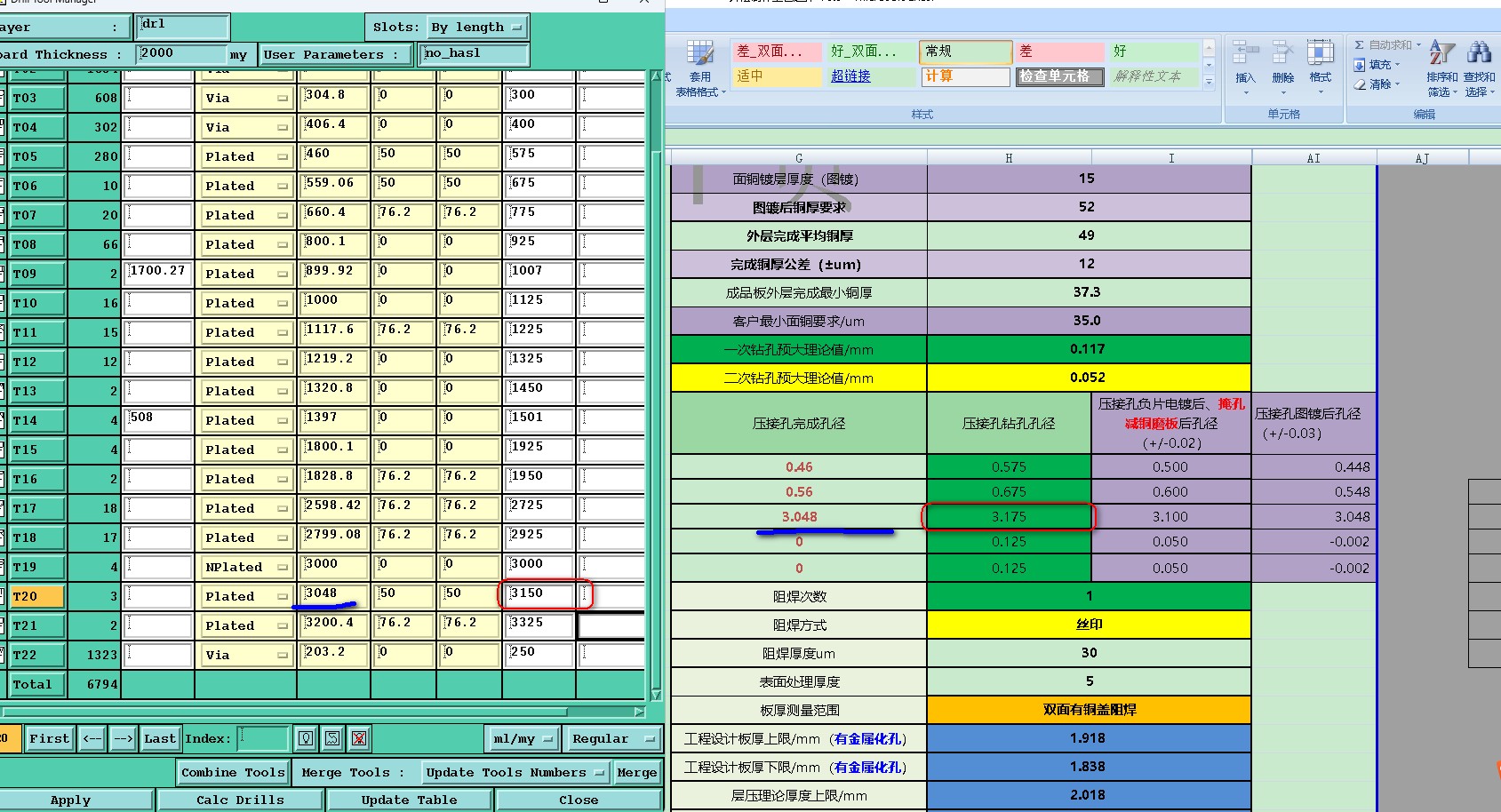Open the Format as Table (套用表格格式) icon in Excel
This screenshot has width=1501, height=812.
pyautogui.click(x=700, y=68)
